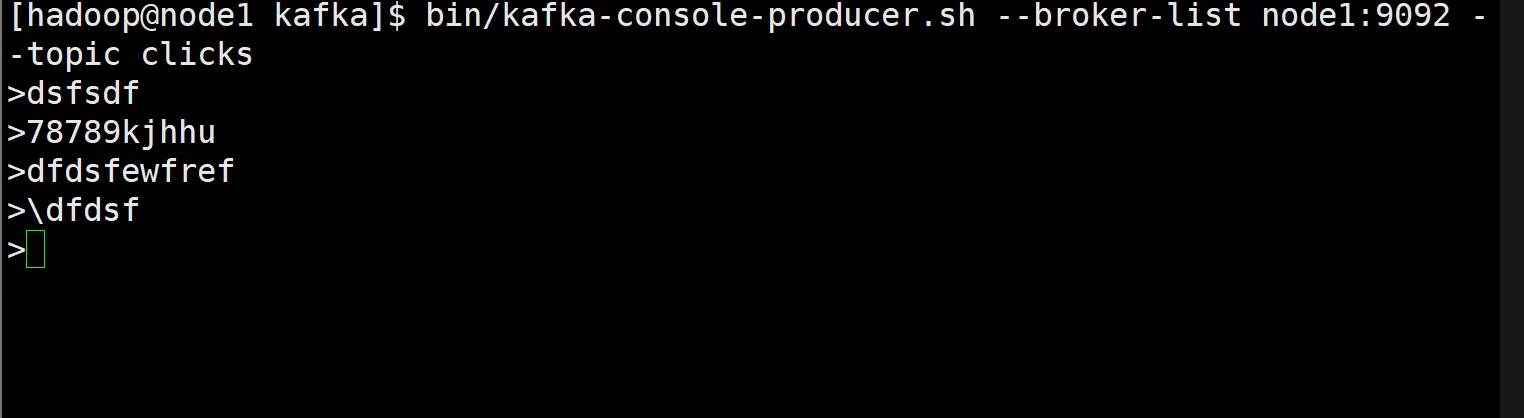Click the --broker-list option text

1098,16
